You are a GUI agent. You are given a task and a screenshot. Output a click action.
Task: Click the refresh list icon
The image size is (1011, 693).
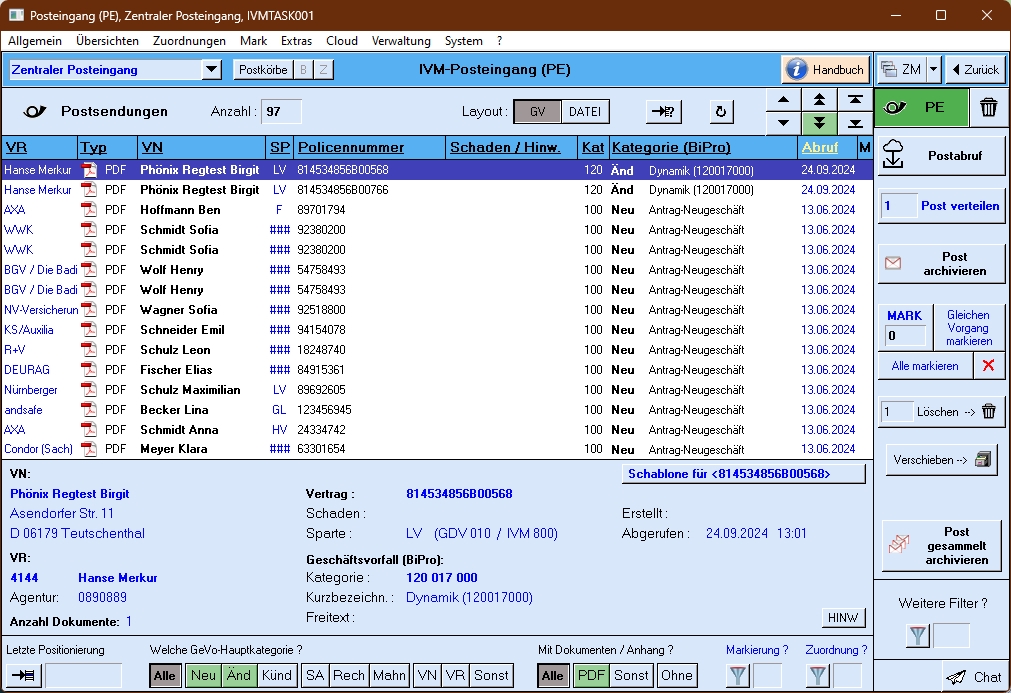click(x=723, y=112)
